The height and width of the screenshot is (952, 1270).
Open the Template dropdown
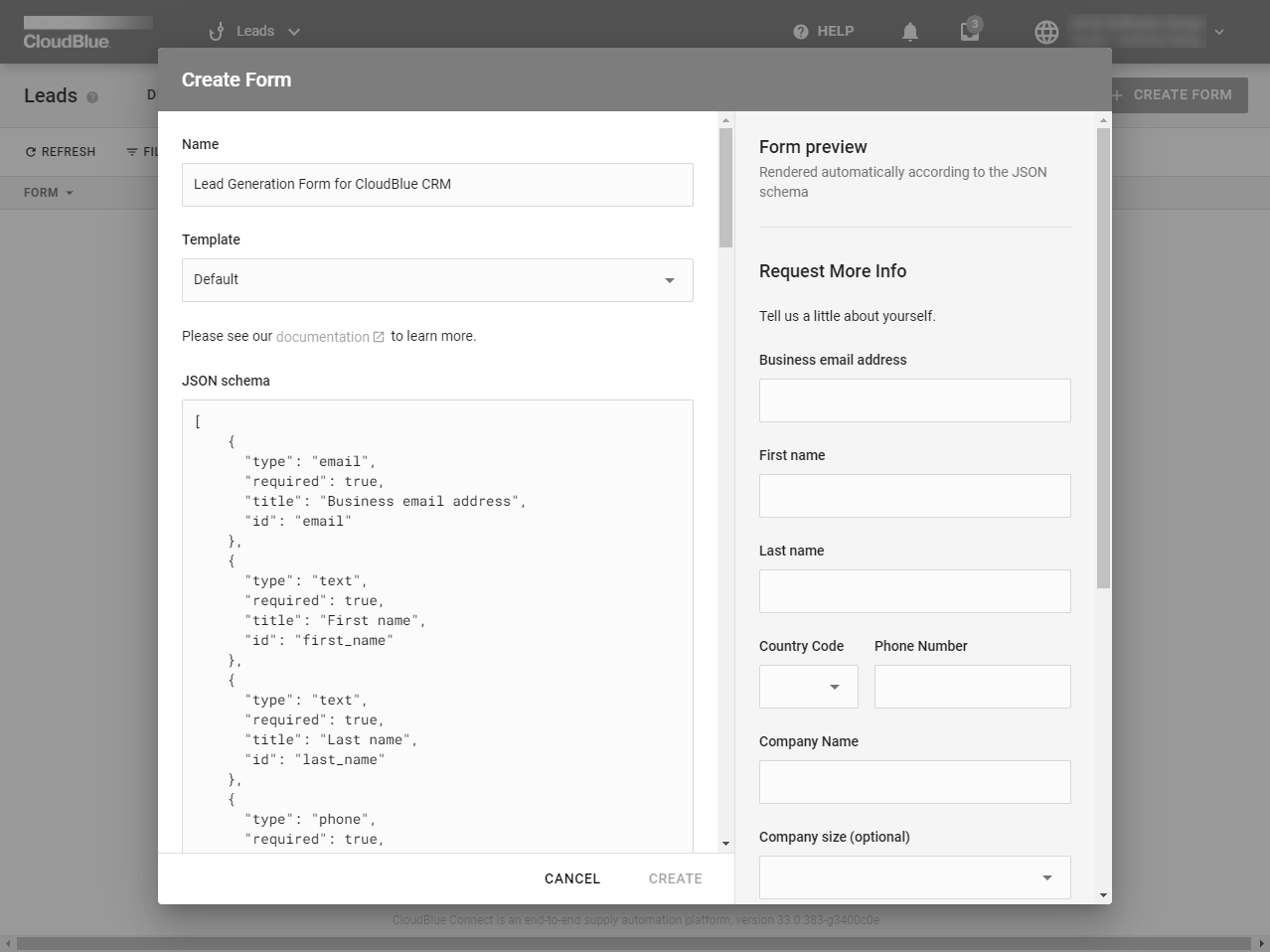click(437, 280)
